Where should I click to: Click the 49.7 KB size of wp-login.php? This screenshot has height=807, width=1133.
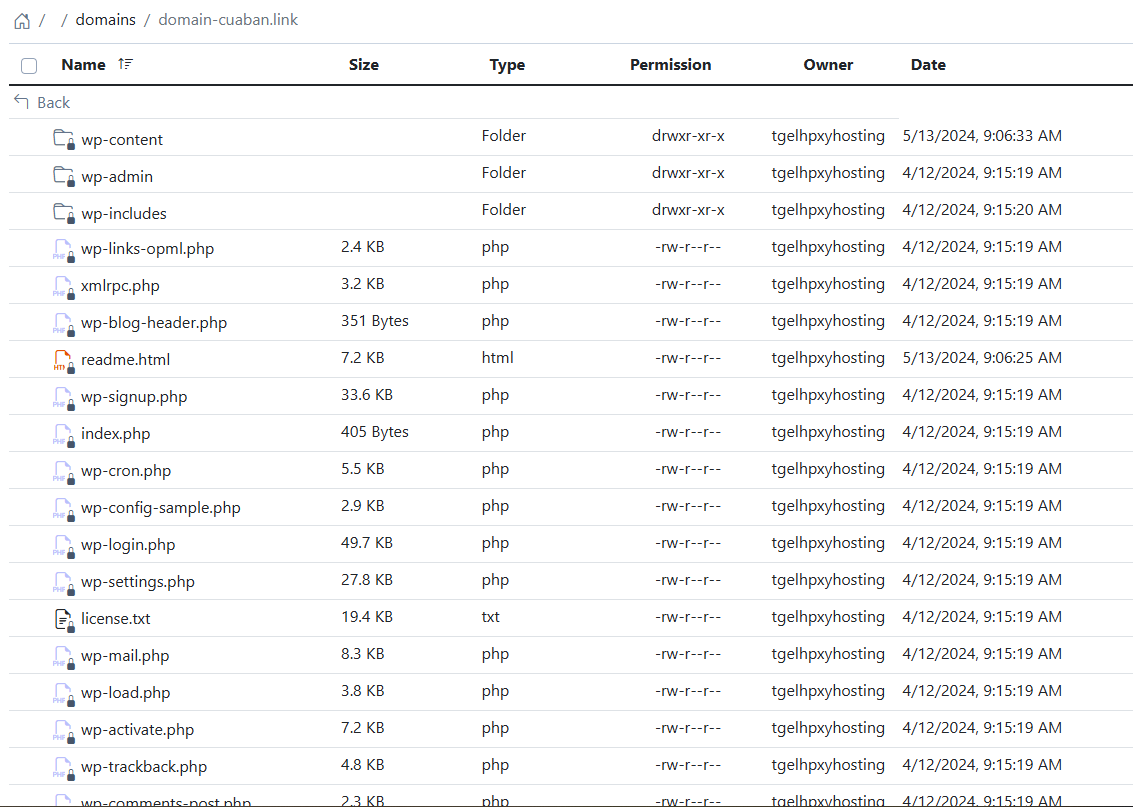367,543
